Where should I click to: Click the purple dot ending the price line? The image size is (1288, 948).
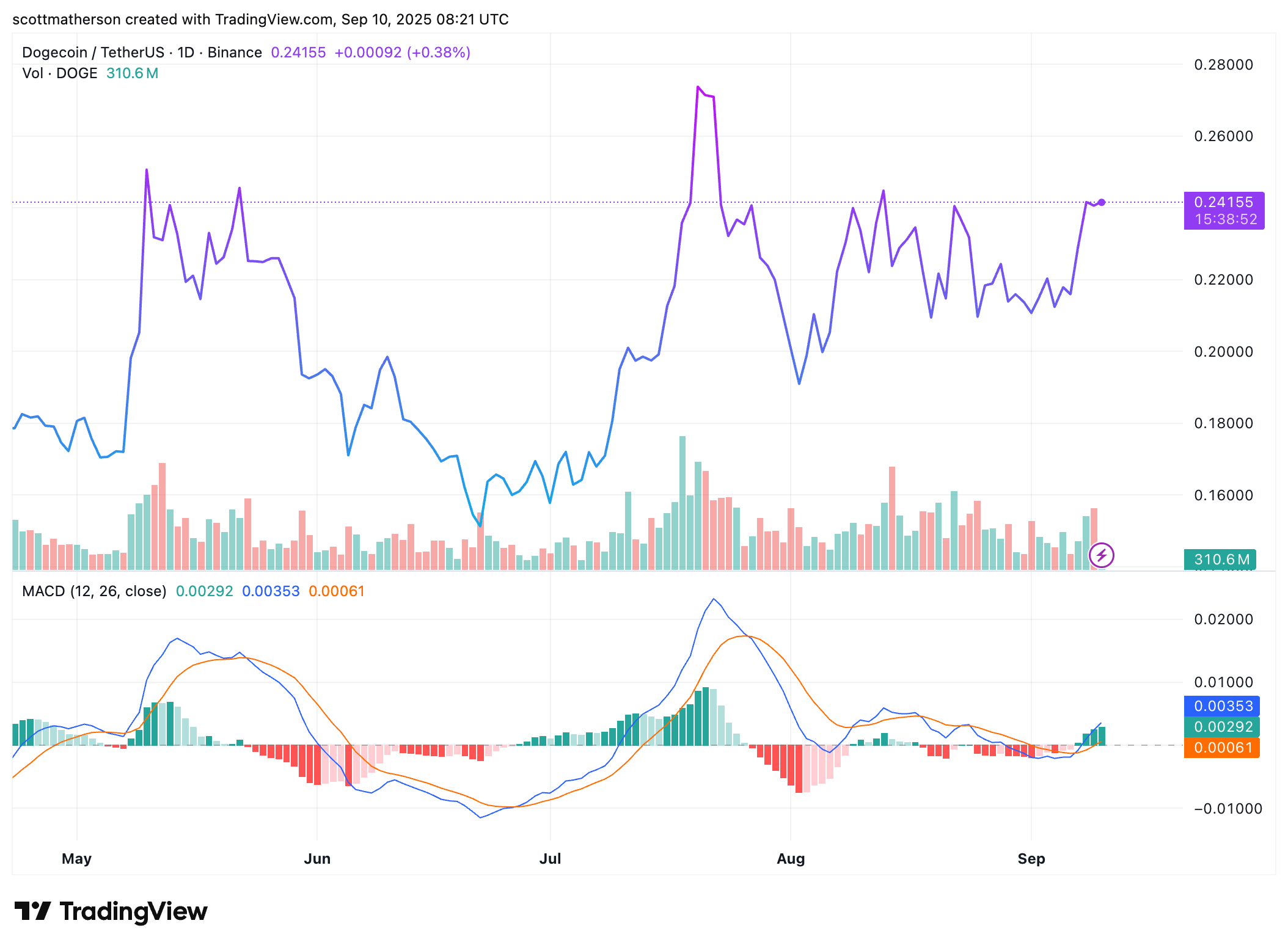click(x=1102, y=202)
